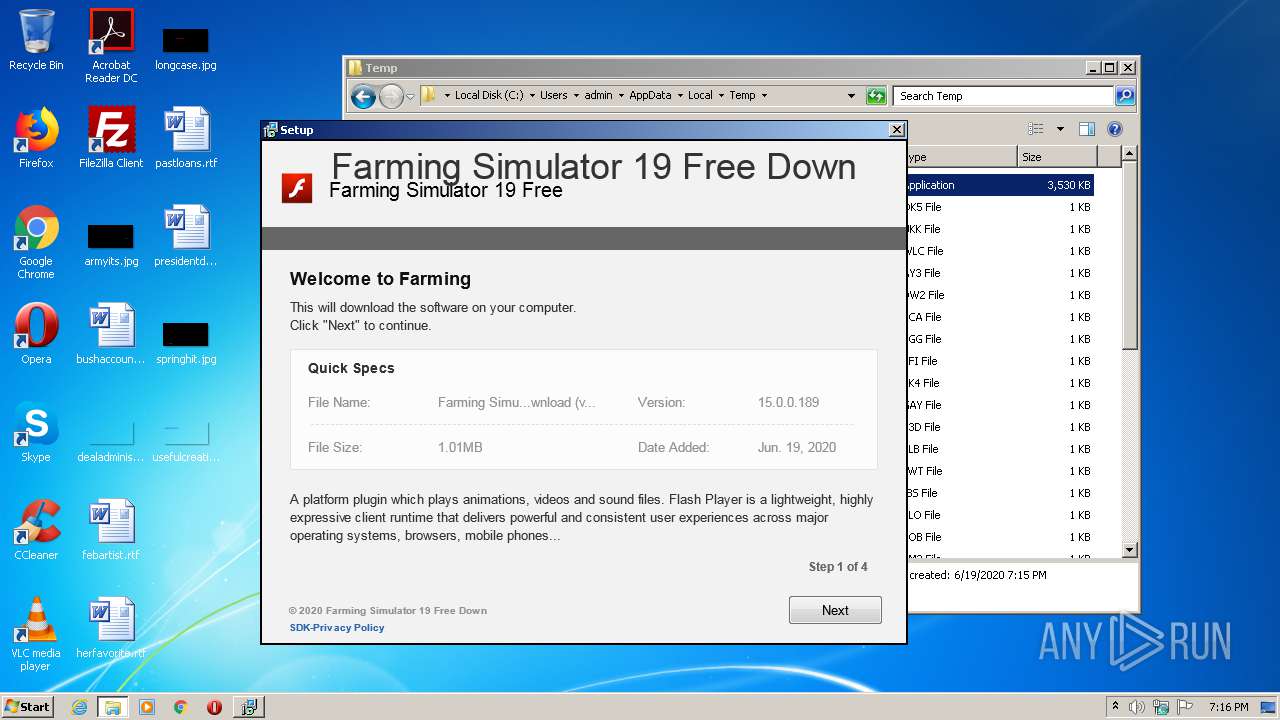The image size is (1280, 720).
Task: Click Users in the address breadcrumb
Action: (x=554, y=96)
